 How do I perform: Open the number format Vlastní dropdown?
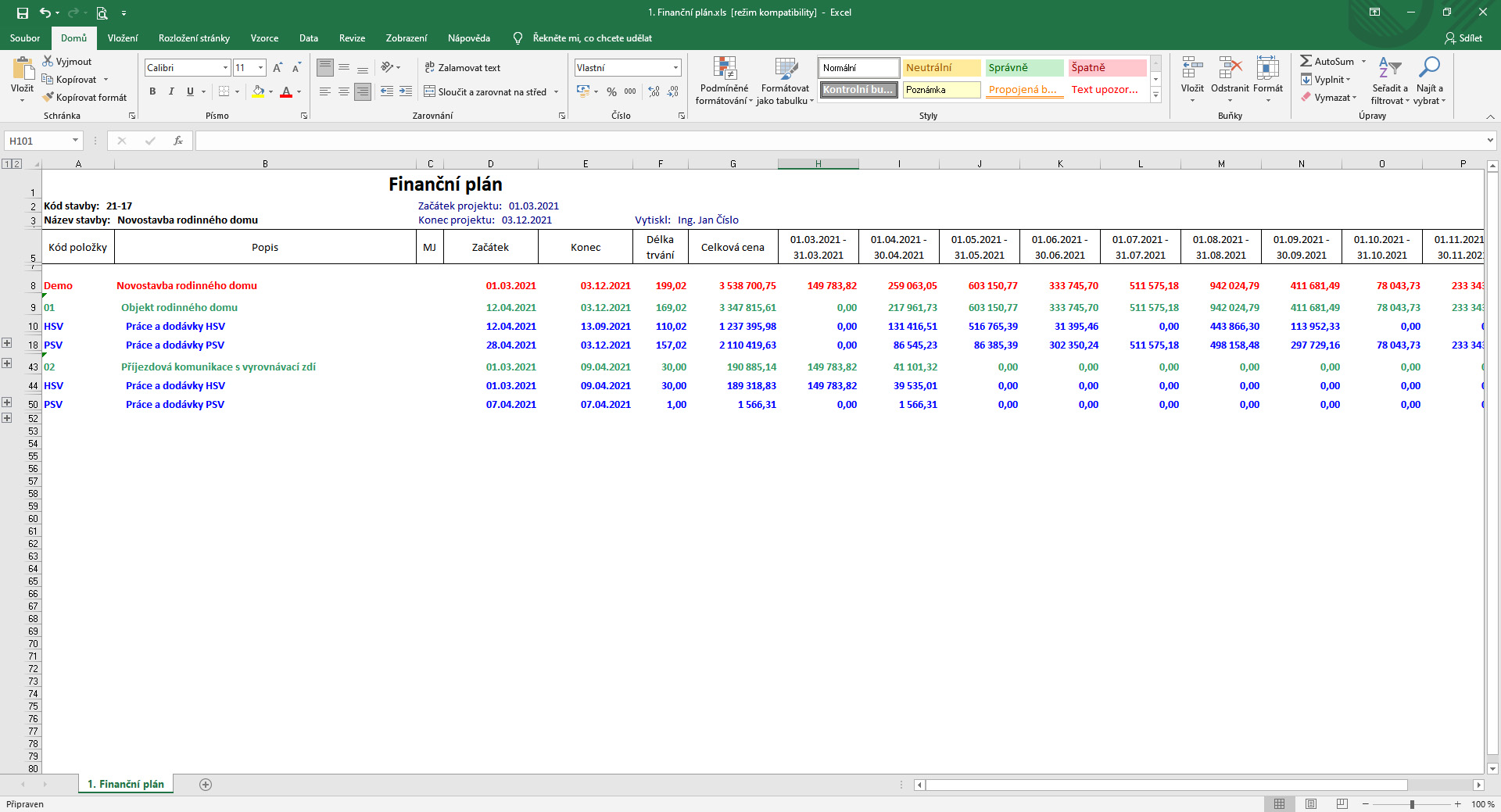point(675,68)
